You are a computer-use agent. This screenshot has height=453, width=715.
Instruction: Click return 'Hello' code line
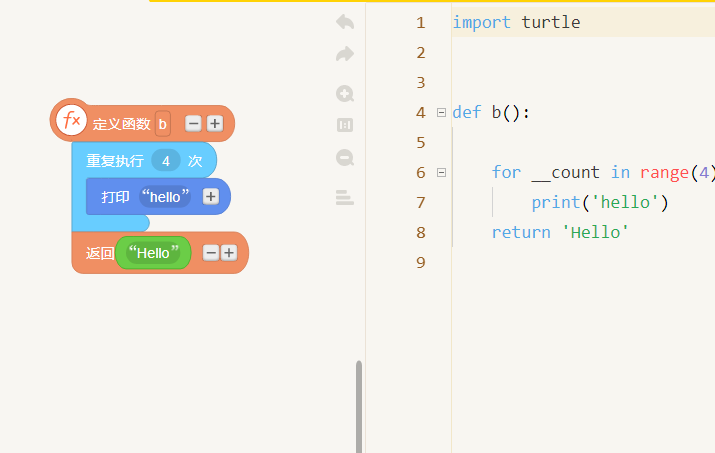coord(560,232)
